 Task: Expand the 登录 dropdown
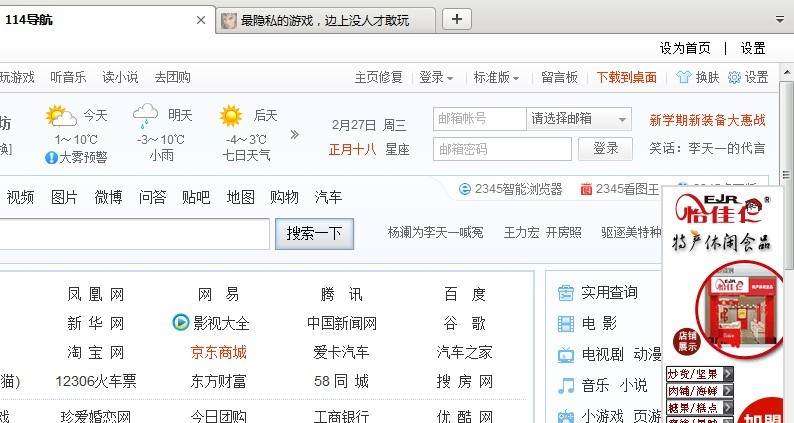point(436,77)
